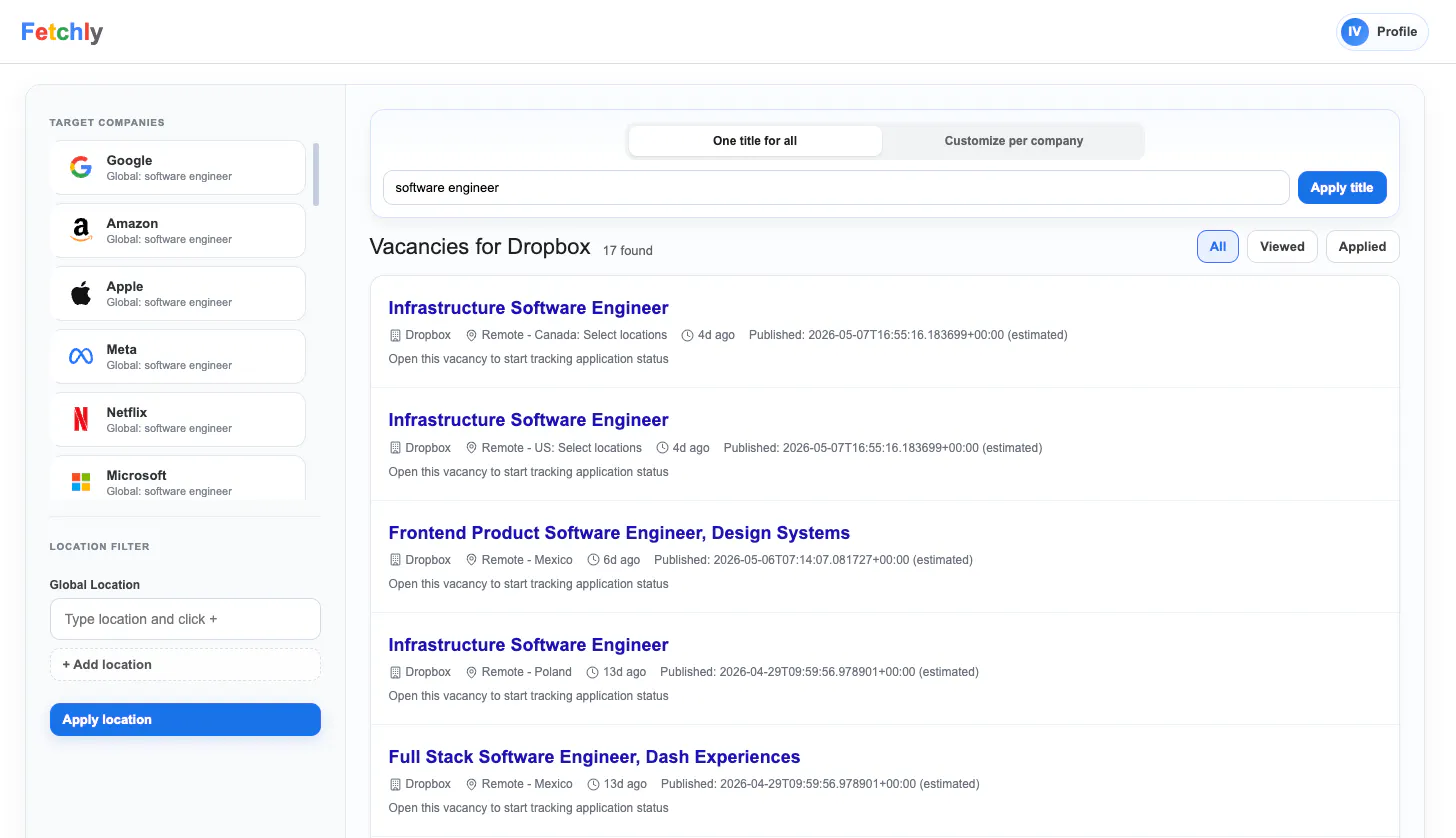
Task: Click clock icon in Remote - Poland vacancy
Action: tap(592, 672)
